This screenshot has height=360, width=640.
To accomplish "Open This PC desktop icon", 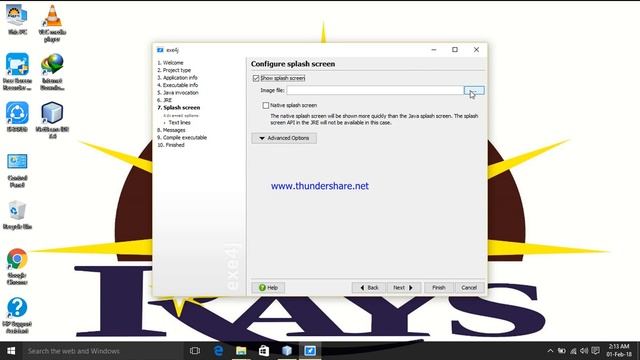I will tap(17, 20).
